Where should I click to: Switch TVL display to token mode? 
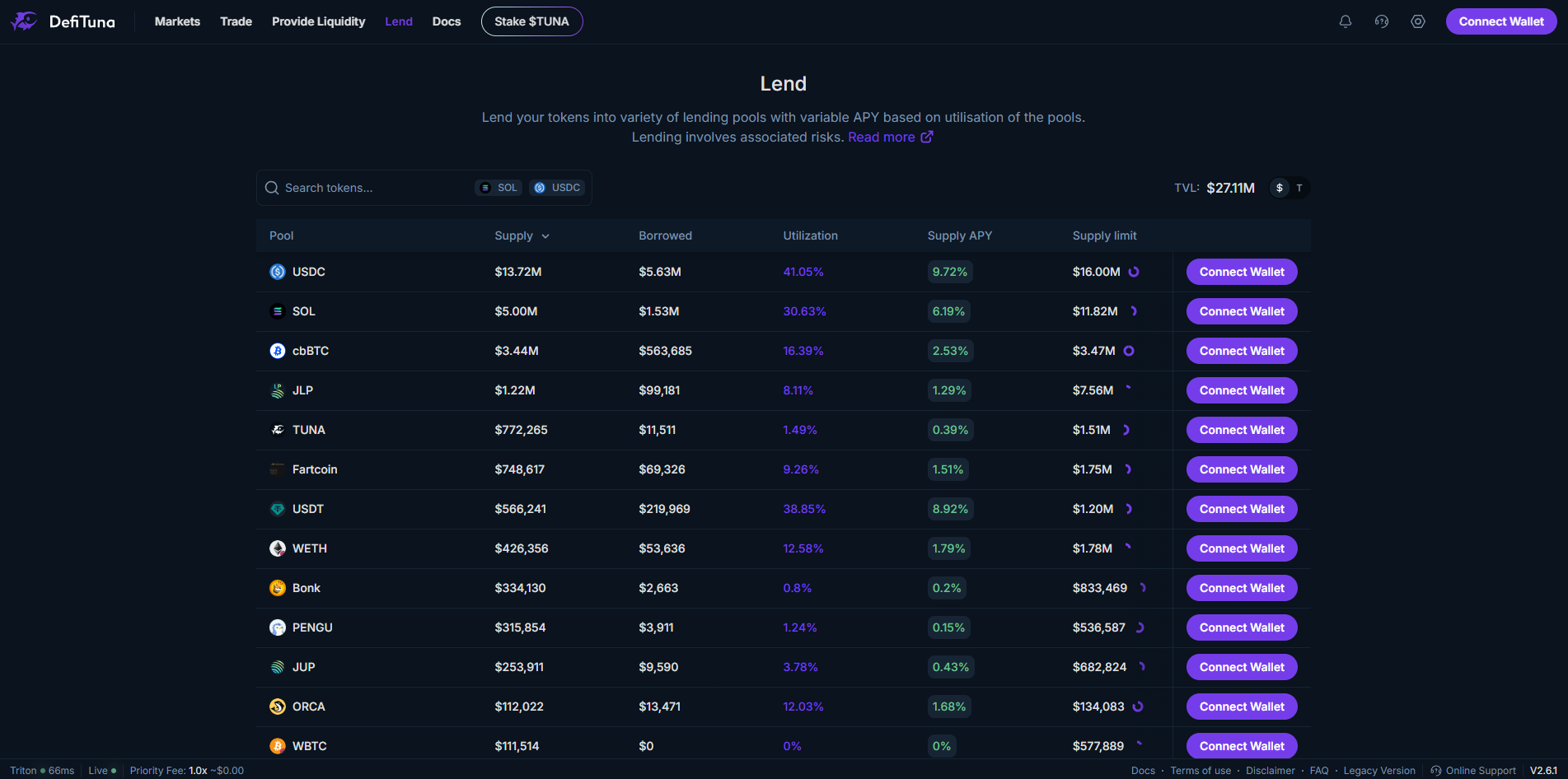pos(1299,188)
